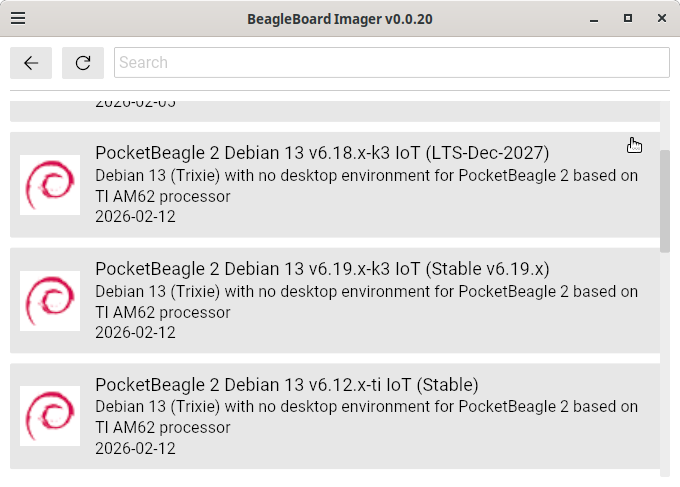Select PocketBeagle 2 Debian 13 v6.18.x-k3 IoT title

tap(322, 153)
